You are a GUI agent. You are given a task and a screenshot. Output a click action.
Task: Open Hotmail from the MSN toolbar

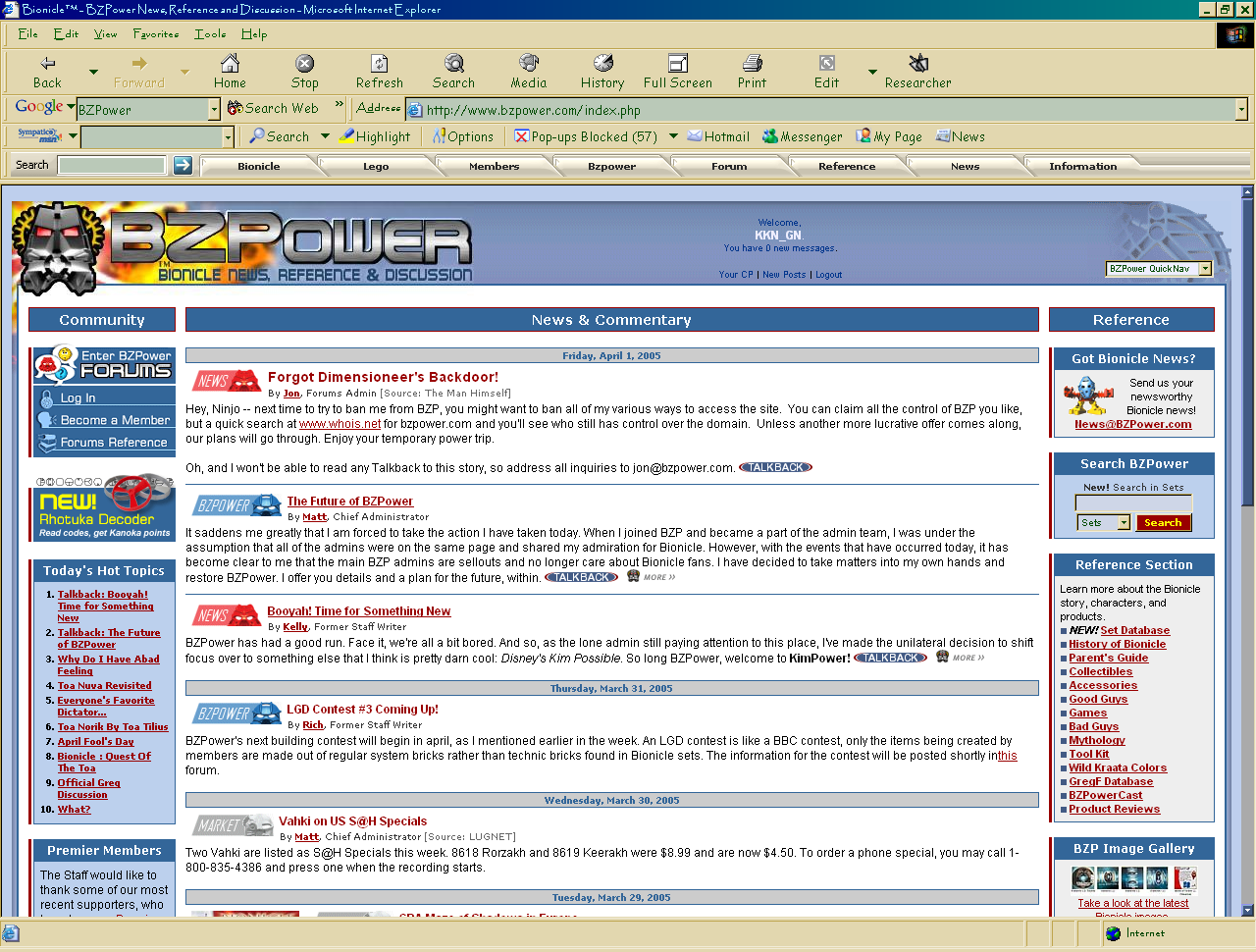click(718, 136)
